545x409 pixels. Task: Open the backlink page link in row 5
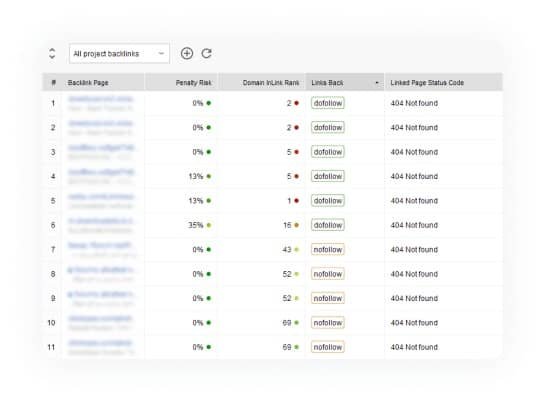tap(101, 196)
